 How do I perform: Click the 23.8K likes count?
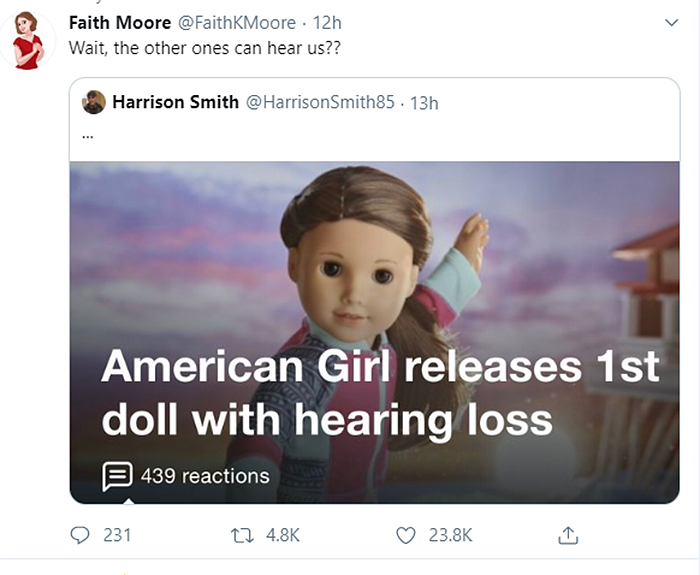point(450,536)
